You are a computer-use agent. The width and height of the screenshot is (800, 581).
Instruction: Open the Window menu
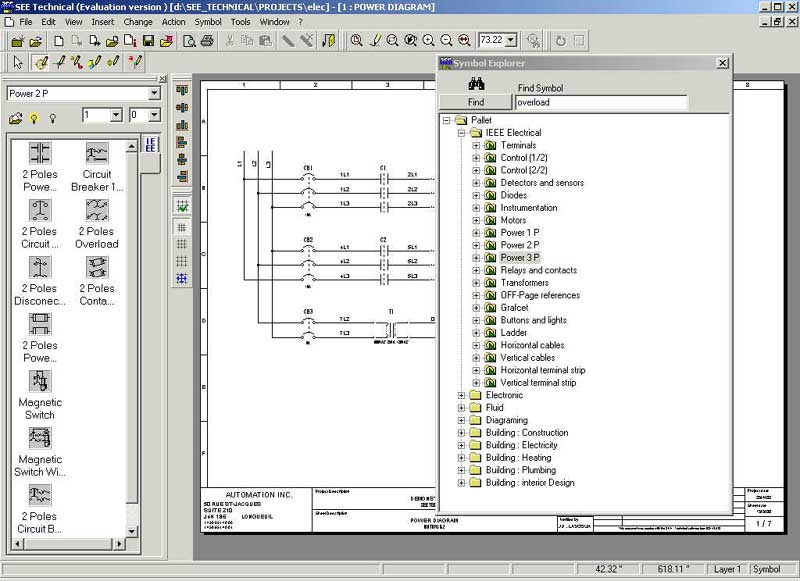click(274, 22)
